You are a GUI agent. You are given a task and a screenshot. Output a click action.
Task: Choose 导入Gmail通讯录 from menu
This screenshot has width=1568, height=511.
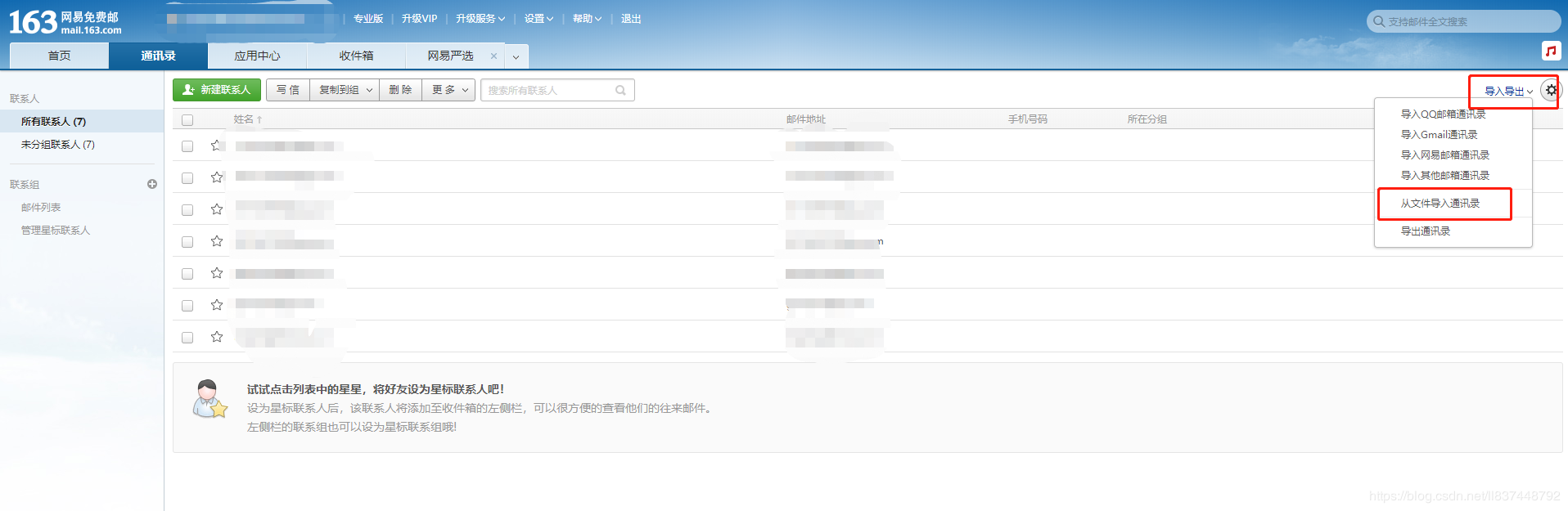(1439, 135)
